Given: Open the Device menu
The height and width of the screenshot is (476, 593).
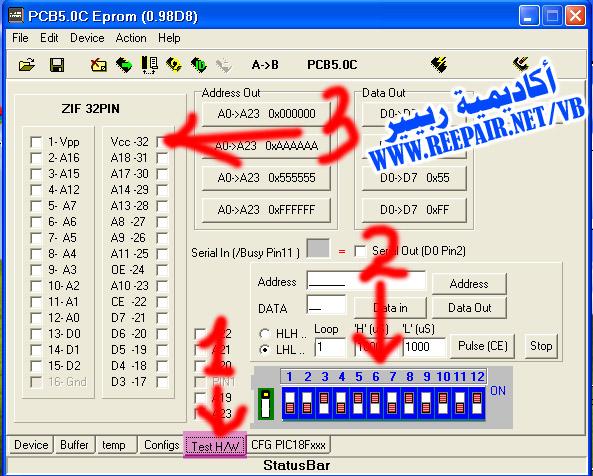Looking at the screenshot, I should 87,38.
